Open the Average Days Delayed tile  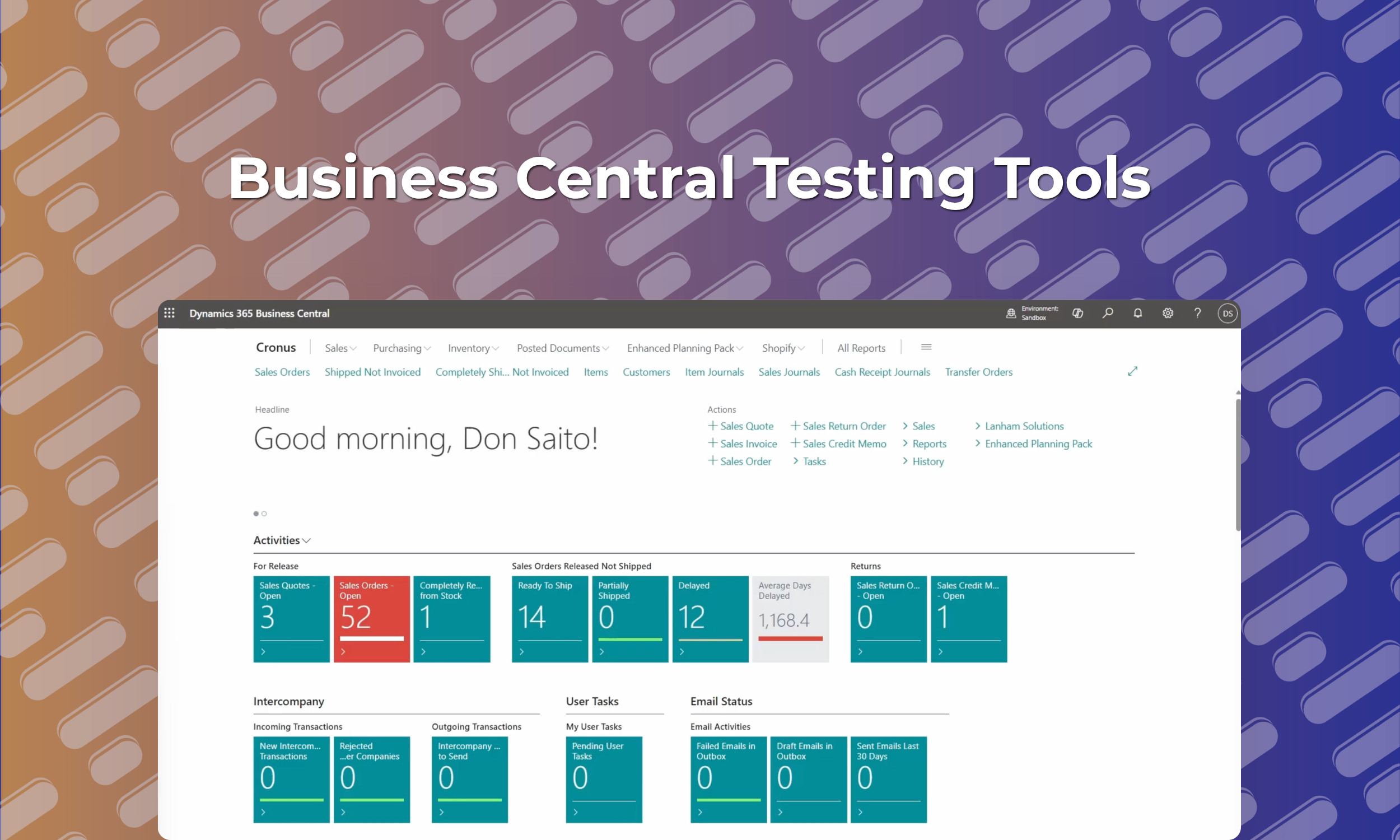point(790,619)
